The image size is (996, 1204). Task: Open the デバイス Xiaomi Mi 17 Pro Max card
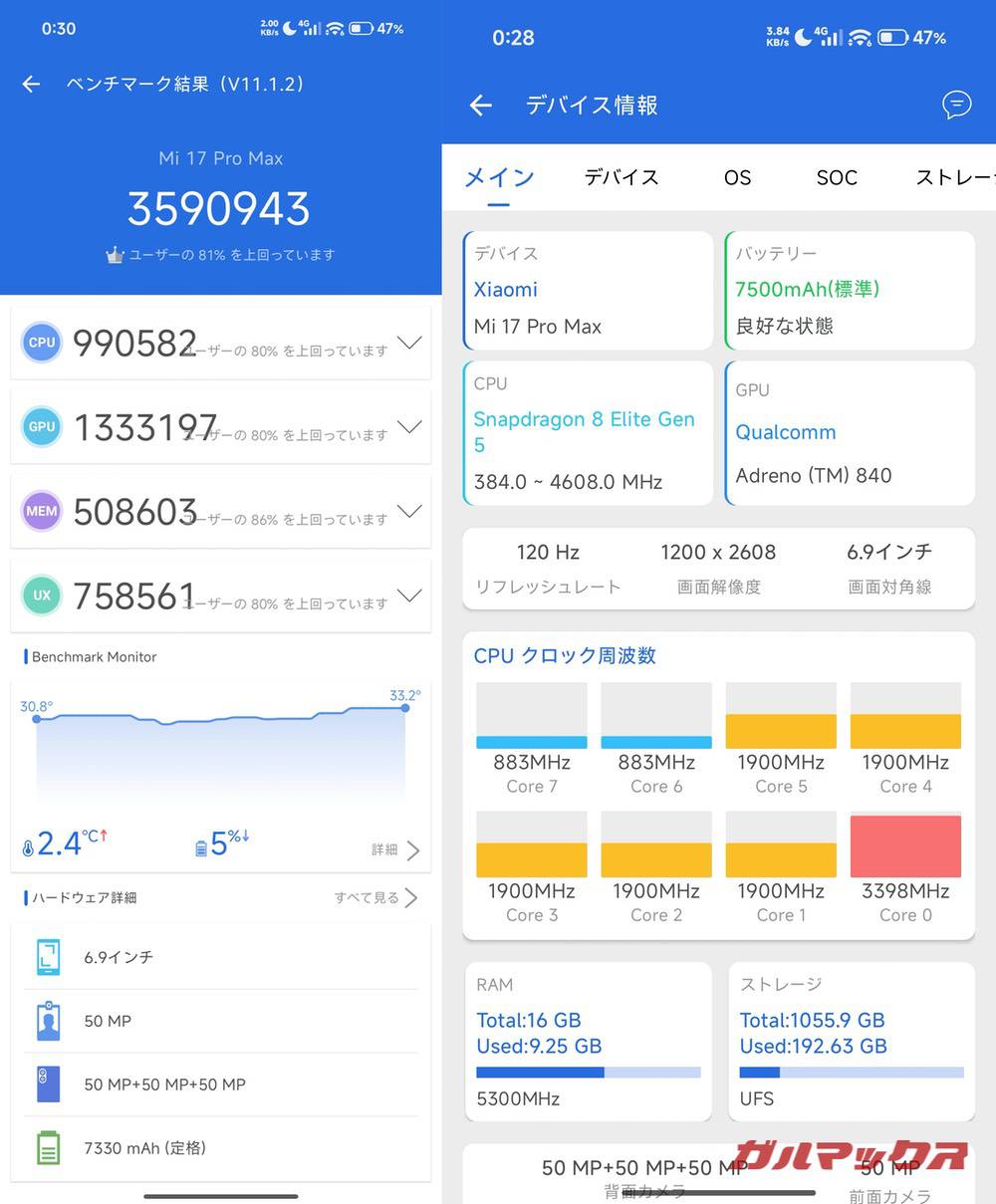[x=588, y=290]
